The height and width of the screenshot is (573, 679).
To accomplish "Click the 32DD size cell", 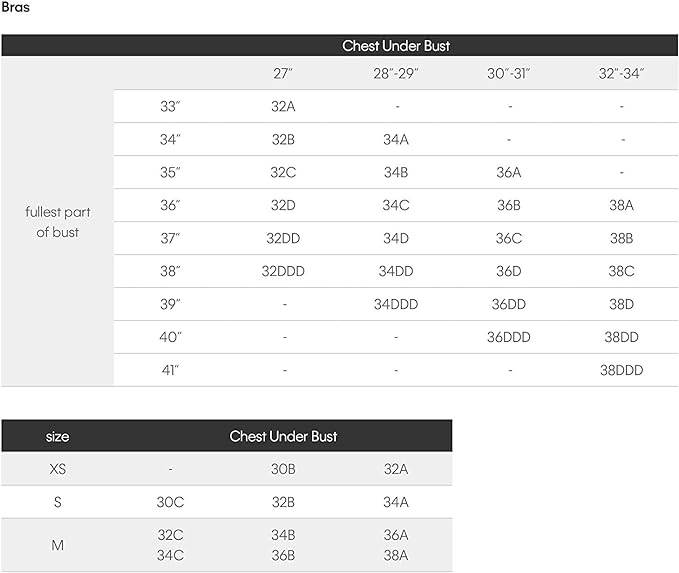I will (284, 238).
